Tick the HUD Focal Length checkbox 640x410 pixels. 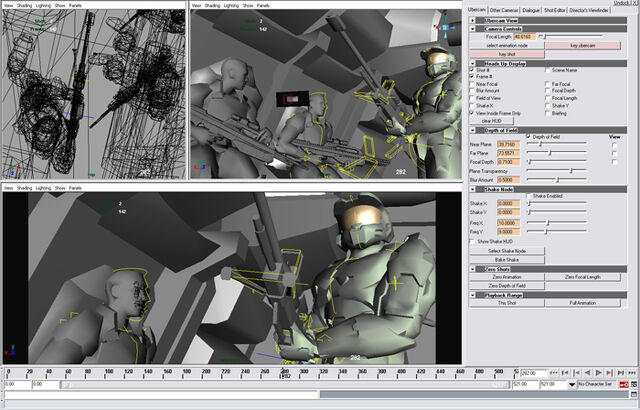coord(547,98)
